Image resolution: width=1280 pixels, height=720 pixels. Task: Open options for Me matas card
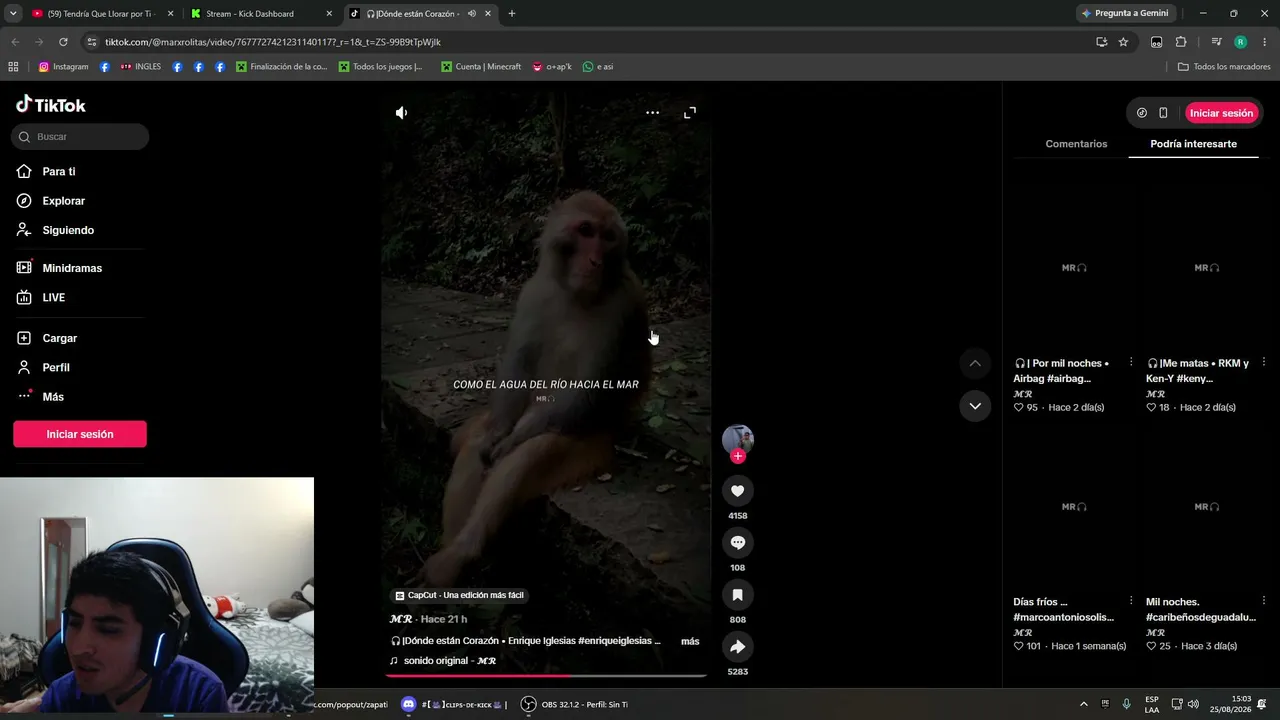[1264, 362]
